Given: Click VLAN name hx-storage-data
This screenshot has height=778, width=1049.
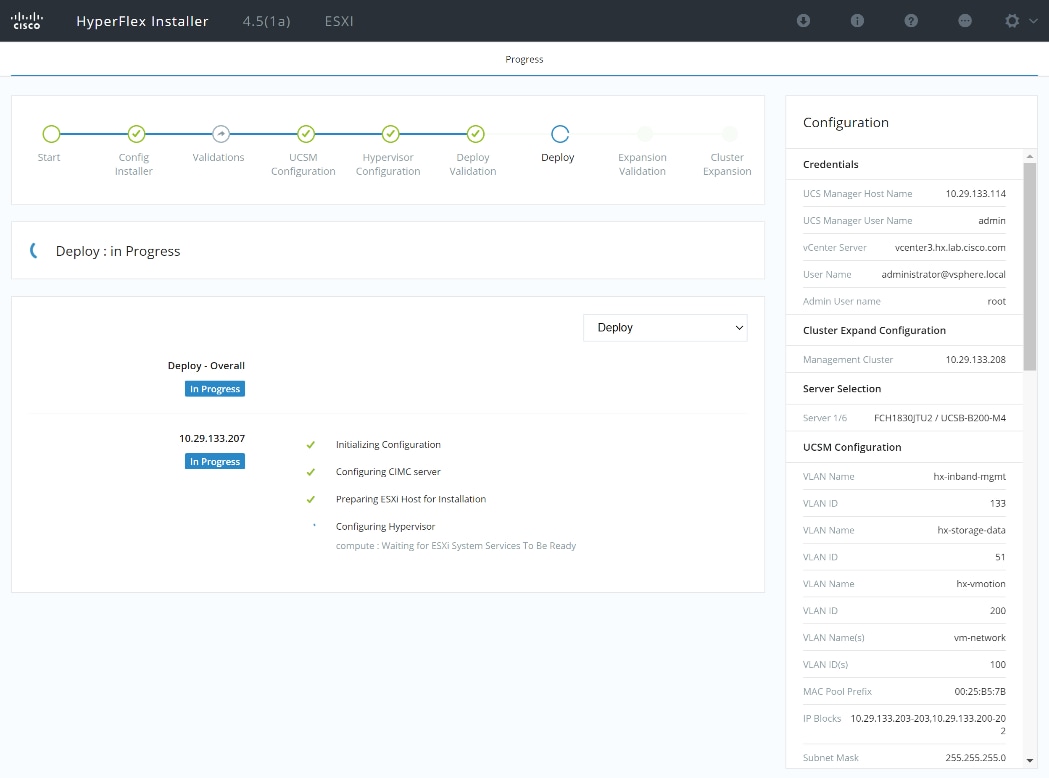Looking at the screenshot, I should [971, 530].
